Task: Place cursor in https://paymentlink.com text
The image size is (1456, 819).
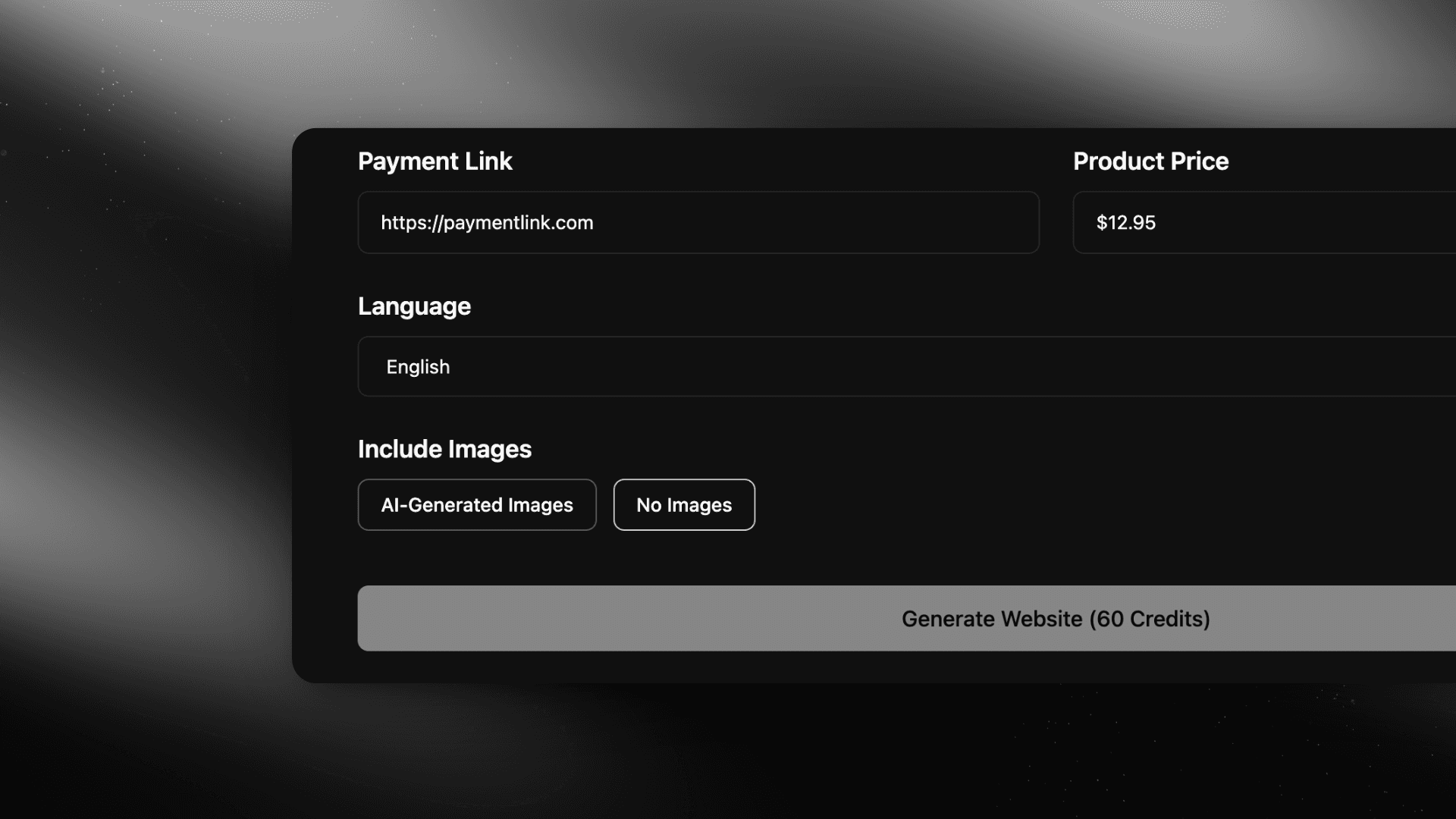Action: point(487,223)
